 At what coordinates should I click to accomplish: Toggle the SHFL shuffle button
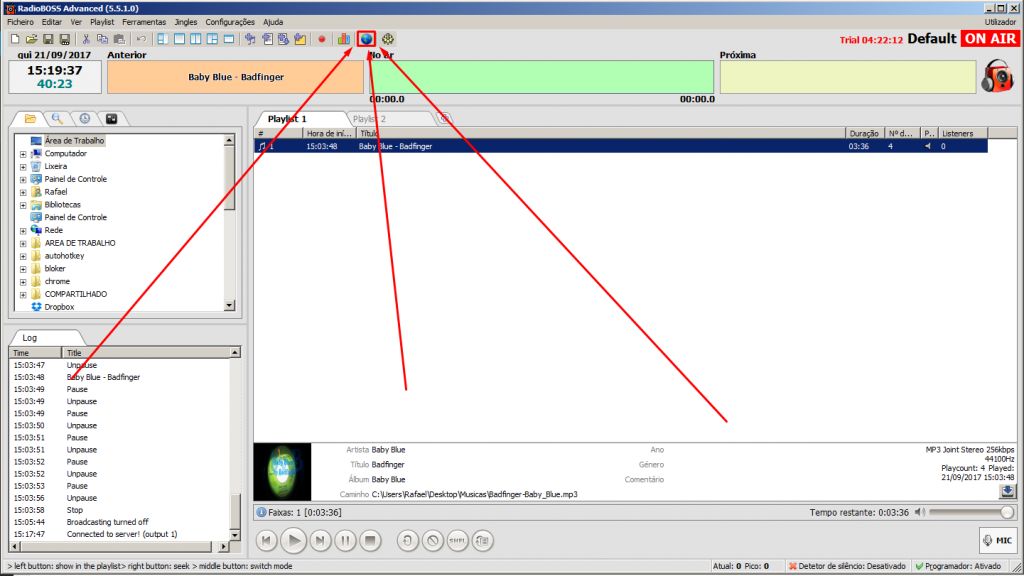pos(458,541)
